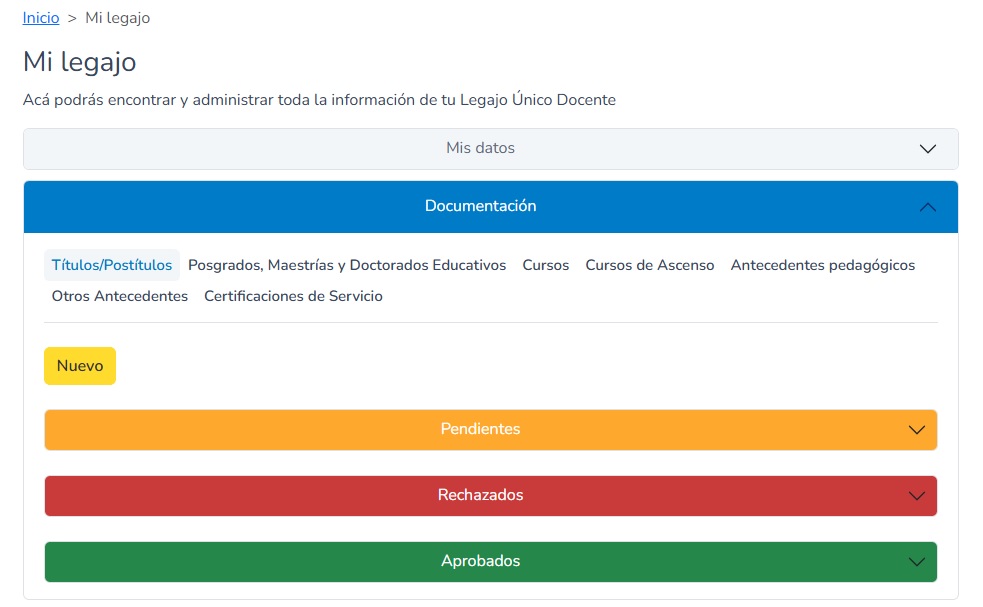Image resolution: width=983 pixels, height=607 pixels.
Task: Click the Mi legajo breadcrumb text
Action: tap(117, 18)
